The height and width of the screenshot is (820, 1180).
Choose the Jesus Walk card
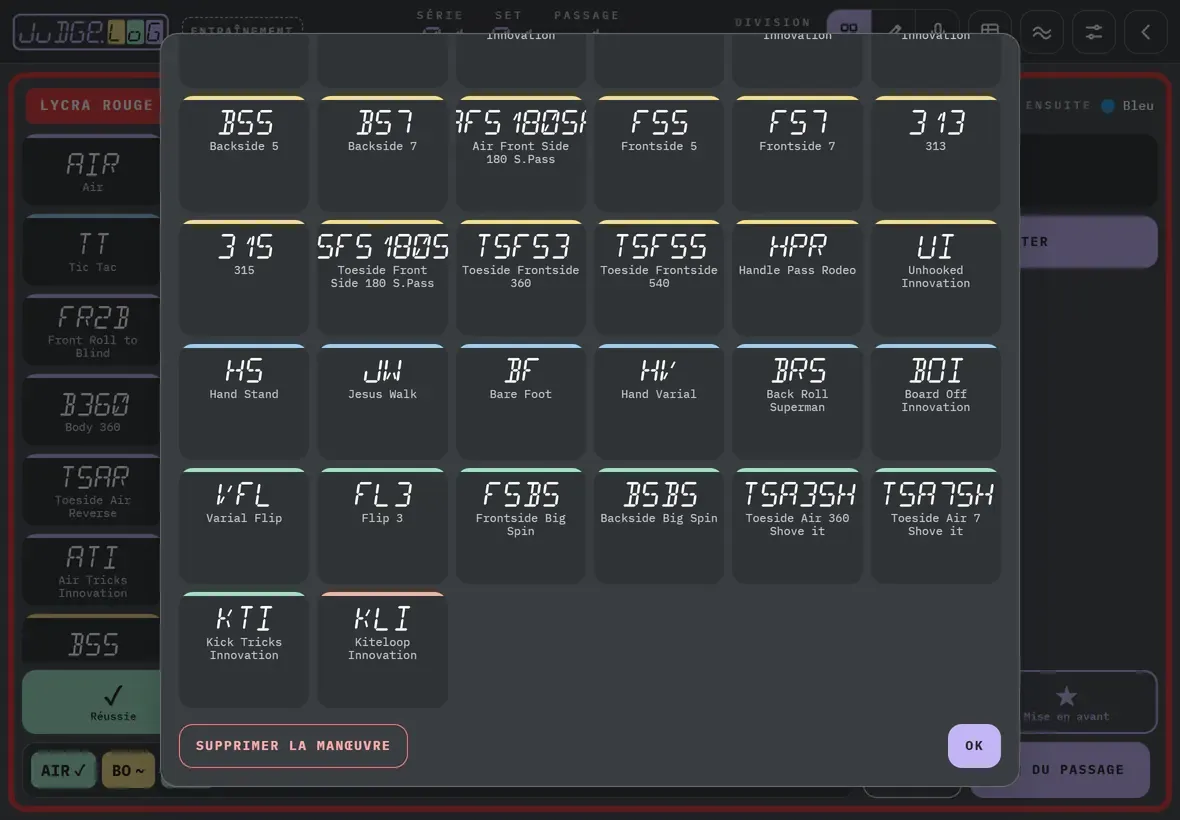(x=382, y=402)
